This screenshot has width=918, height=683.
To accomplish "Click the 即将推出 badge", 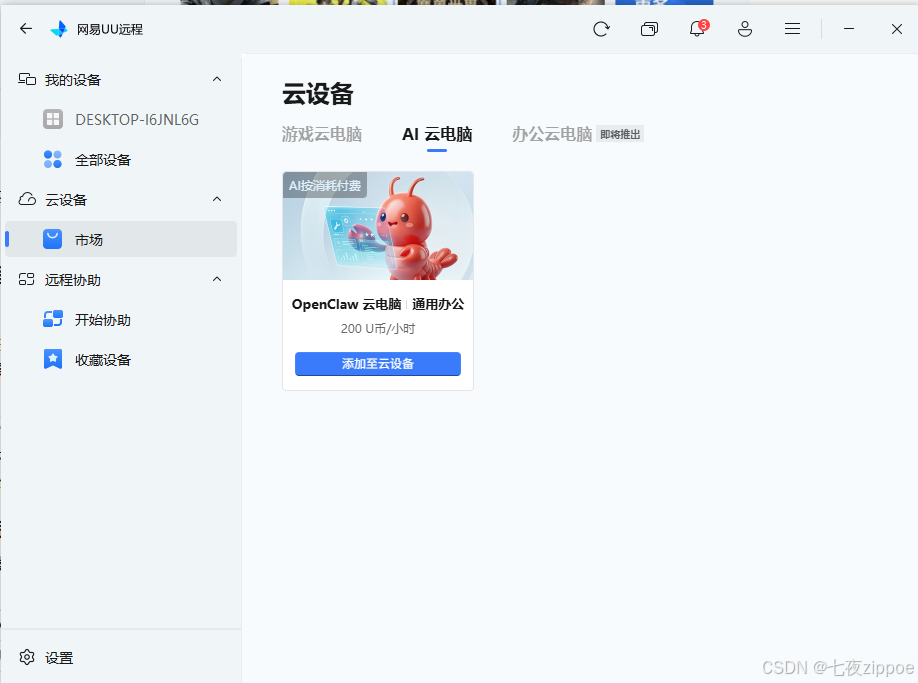I will (620, 135).
